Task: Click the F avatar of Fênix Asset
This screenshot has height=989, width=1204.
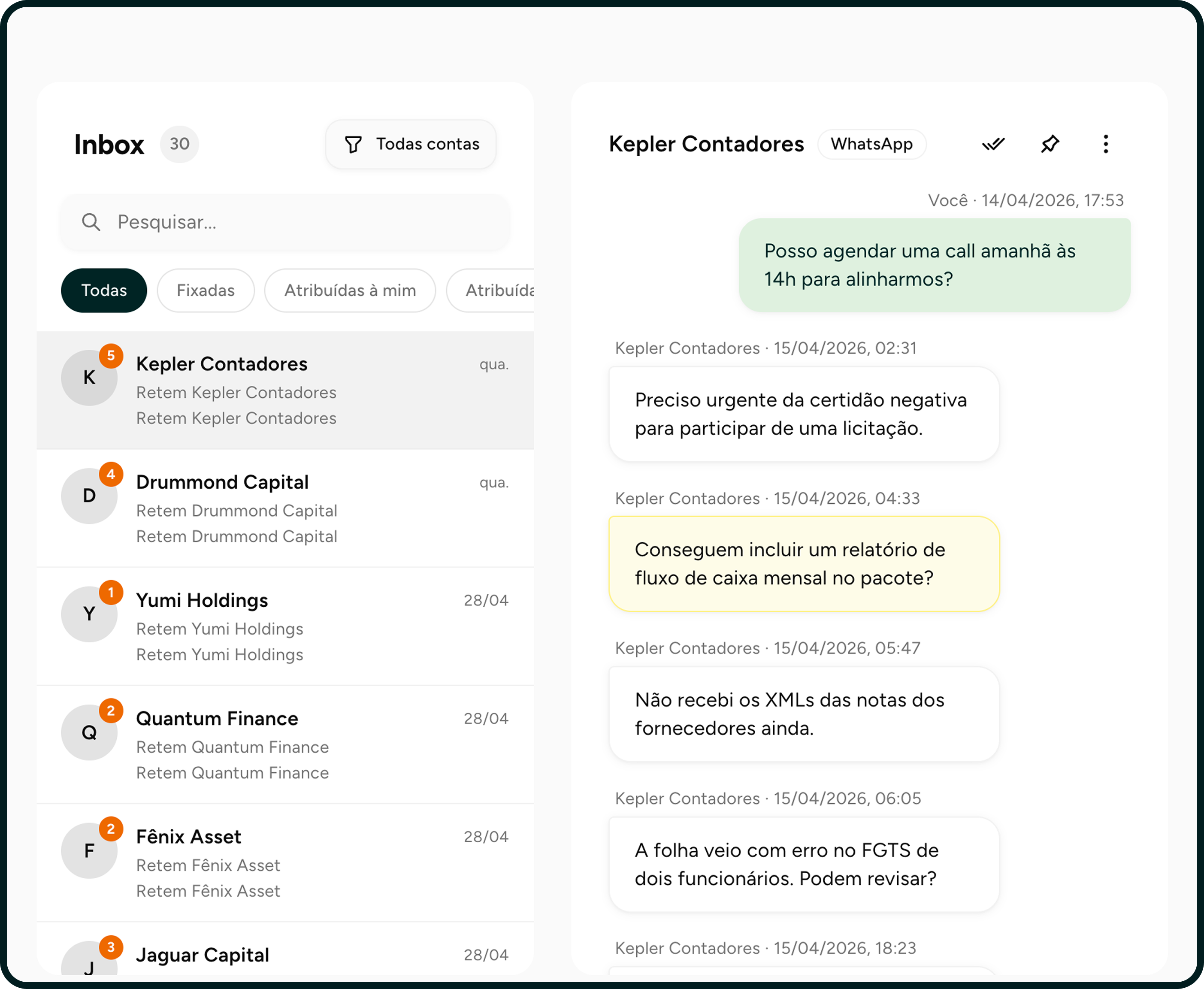Action: pyautogui.click(x=89, y=850)
